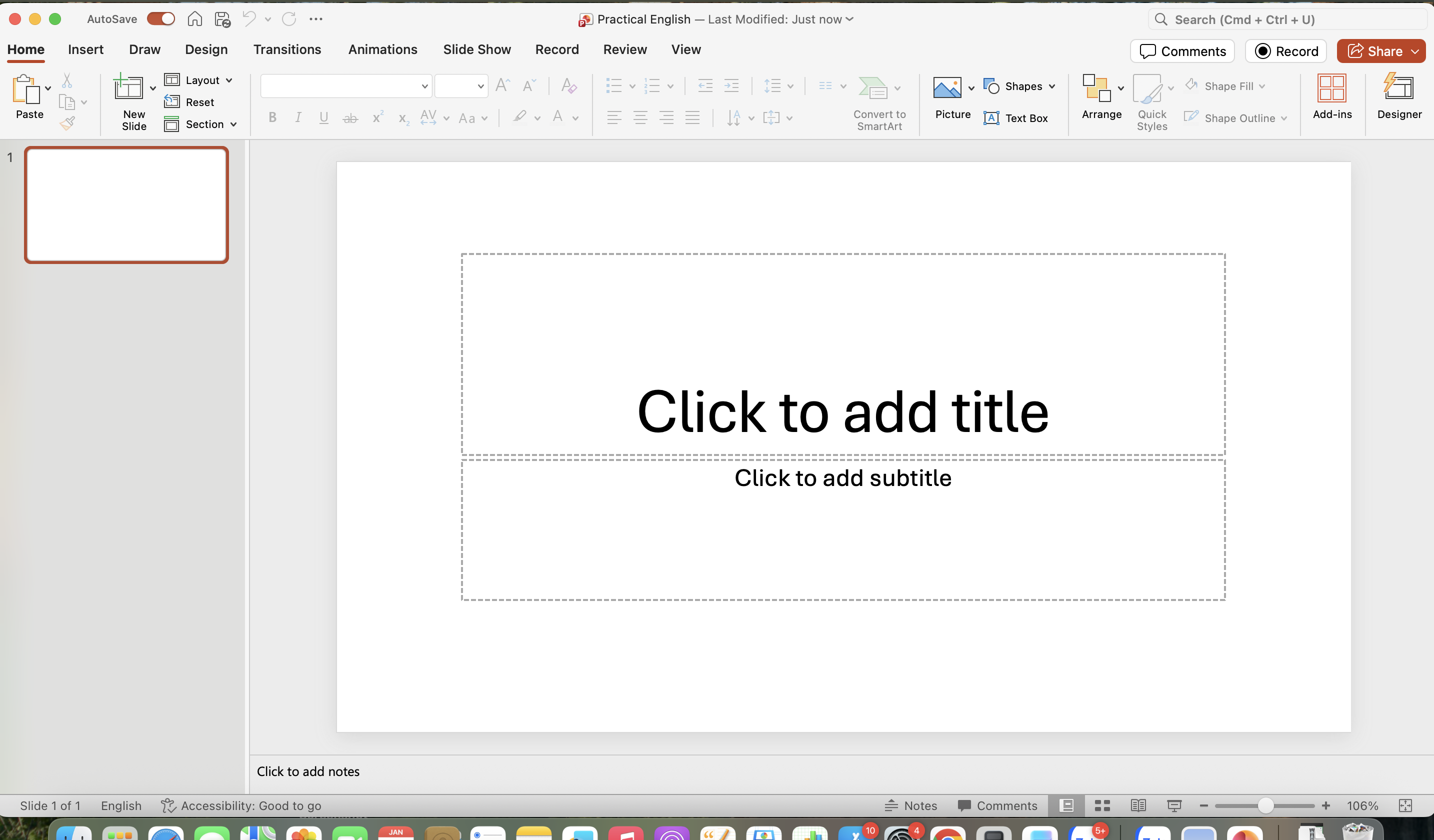Screen dimensions: 1434x840
Task: Adjust the zoom slider handle
Action: [1265, 805]
